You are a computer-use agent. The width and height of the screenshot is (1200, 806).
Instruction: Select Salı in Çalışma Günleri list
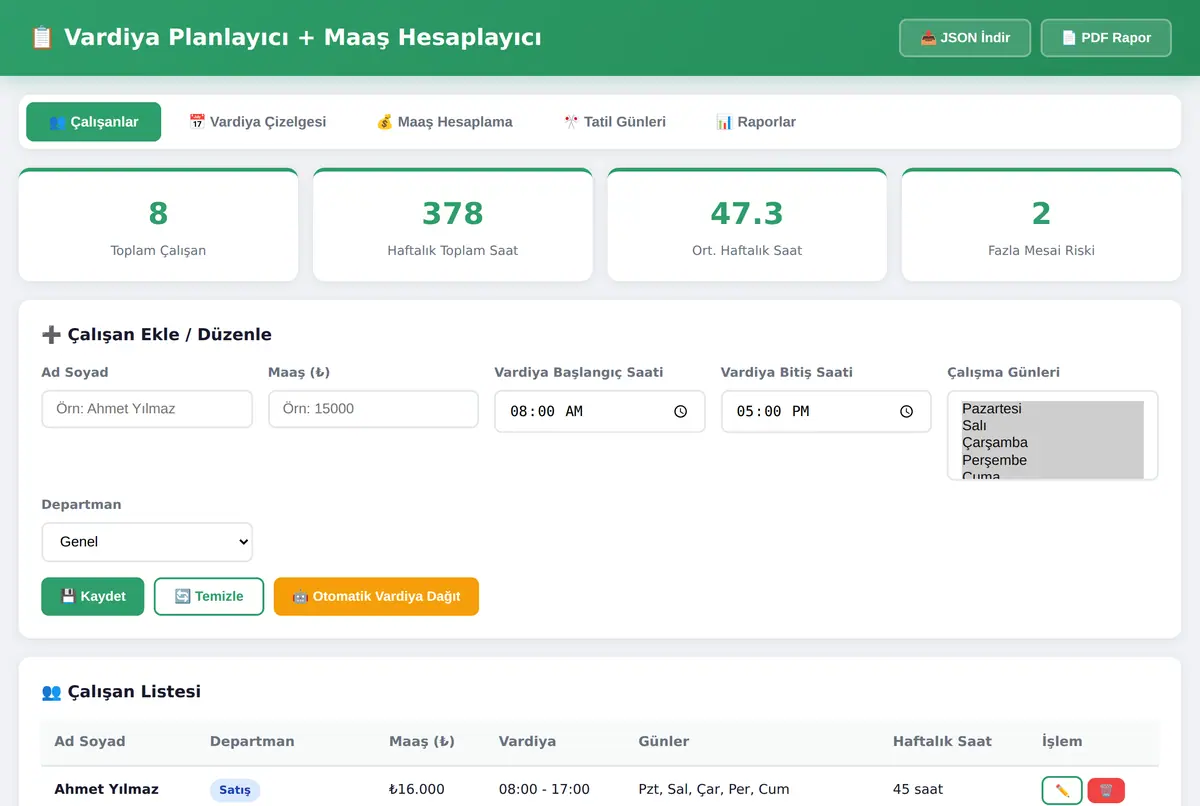coord(1052,426)
